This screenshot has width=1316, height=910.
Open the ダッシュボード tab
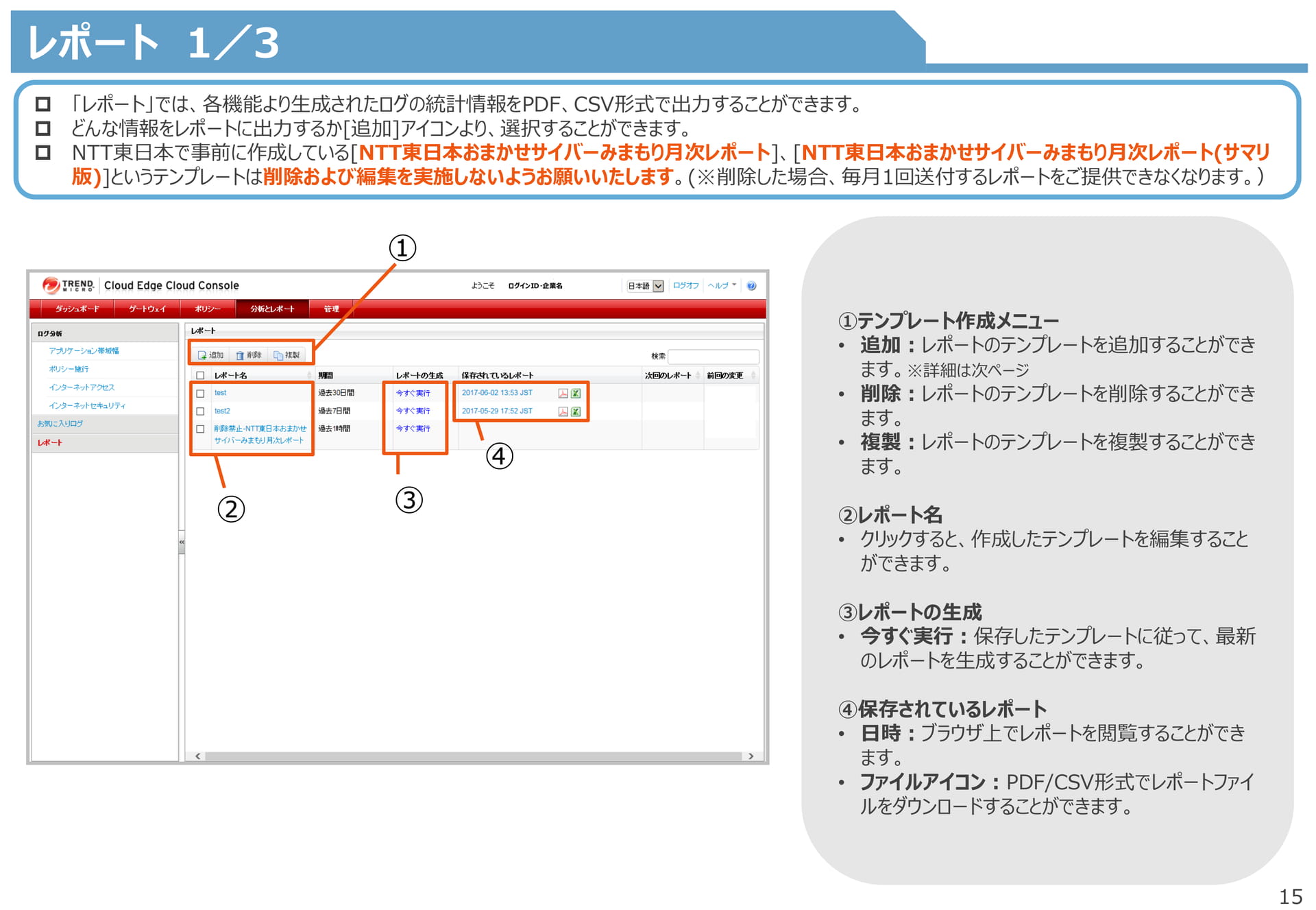(x=77, y=309)
